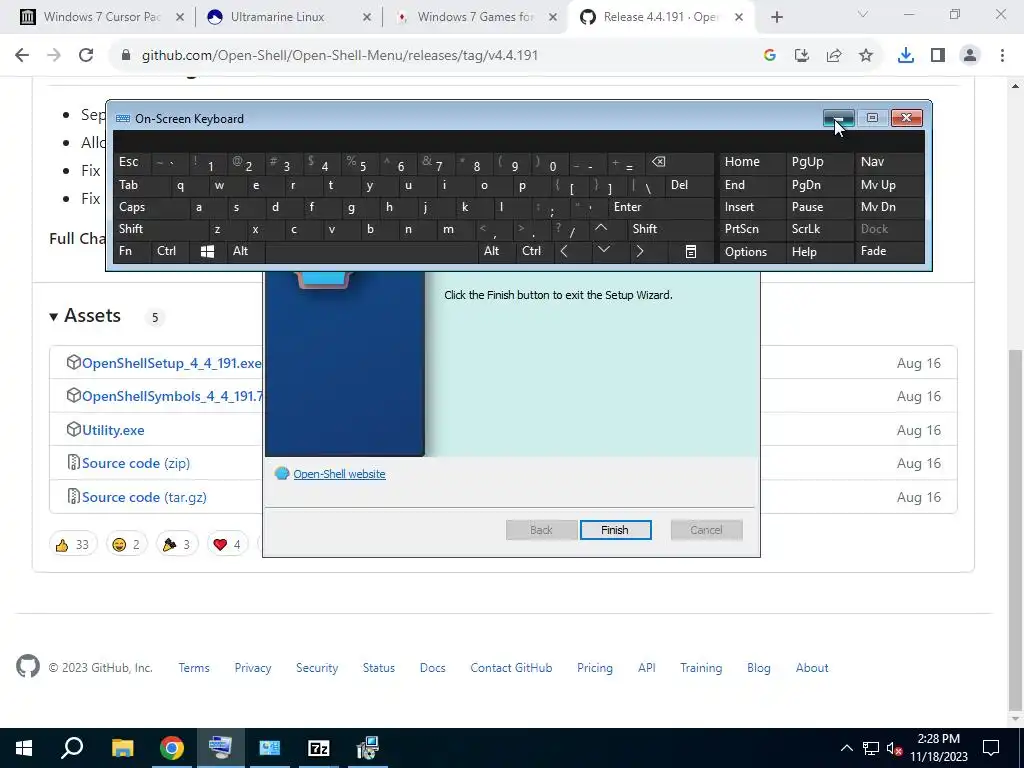The width and height of the screenshot is (1024, 768).
Task: Show hidden system tray icons
Action: (x=846, y=748)
